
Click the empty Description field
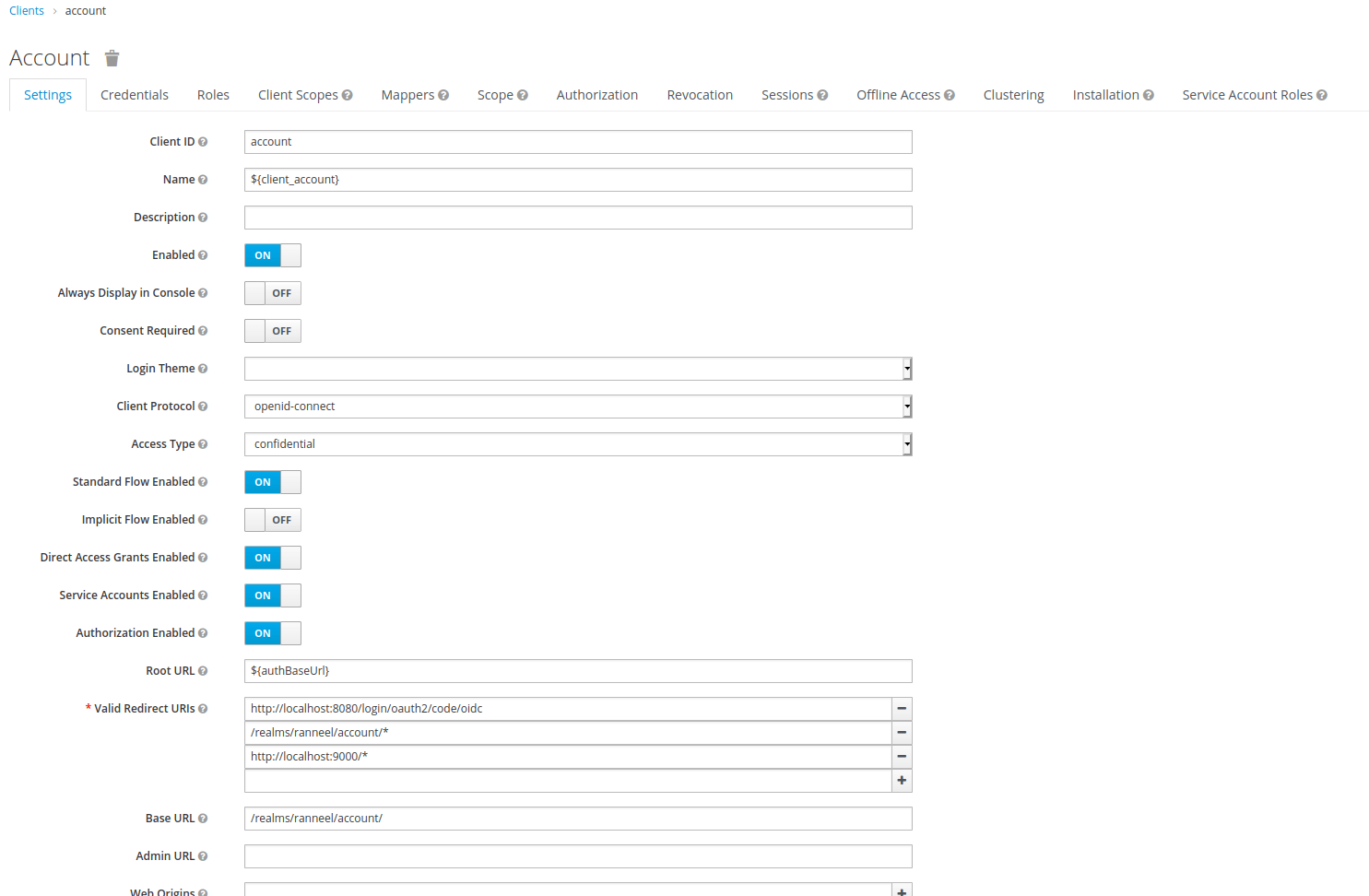pyautogui.click(x=577, y=217)
